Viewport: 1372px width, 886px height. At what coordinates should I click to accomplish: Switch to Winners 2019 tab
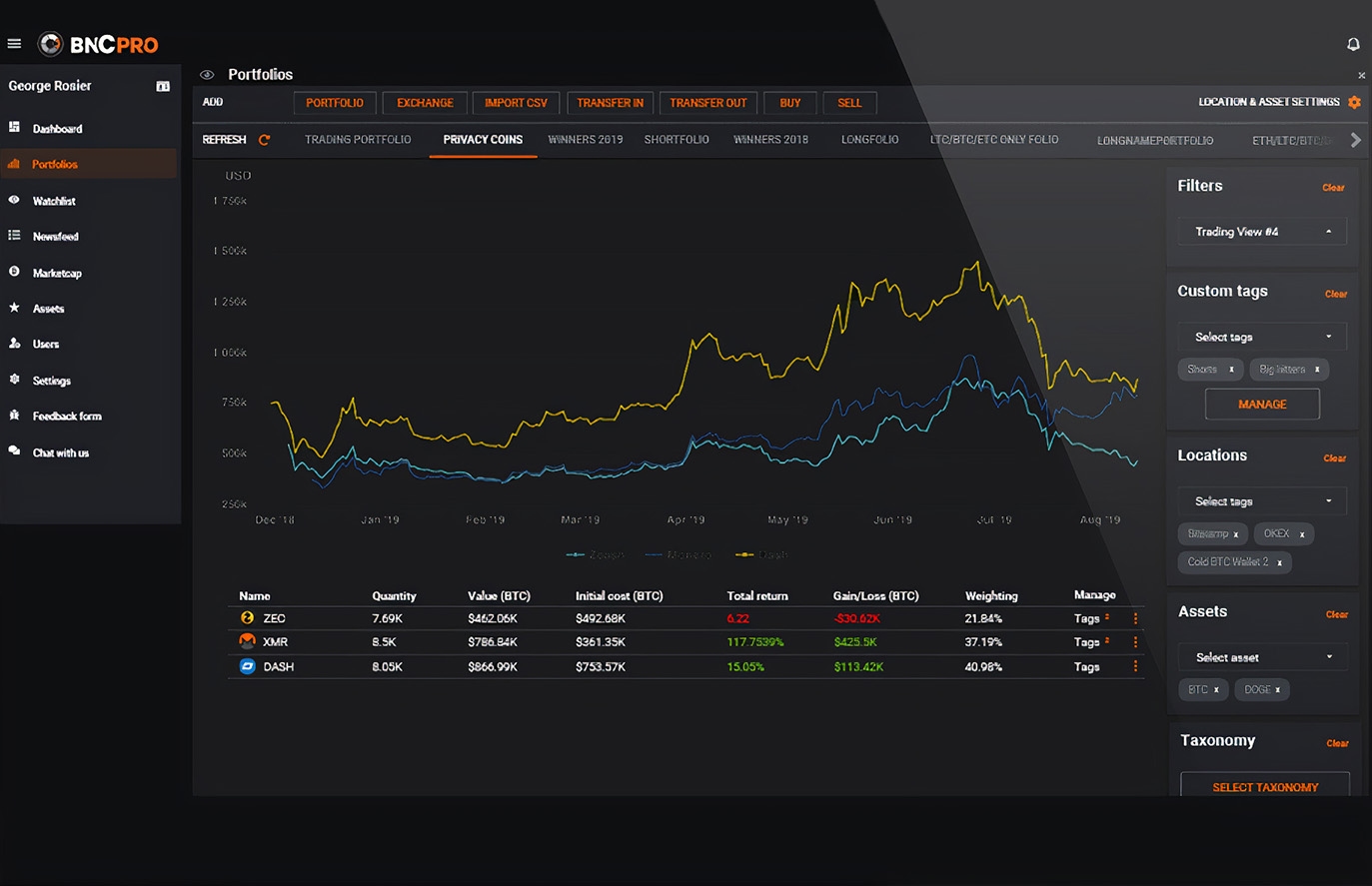[x=586, y=140]
